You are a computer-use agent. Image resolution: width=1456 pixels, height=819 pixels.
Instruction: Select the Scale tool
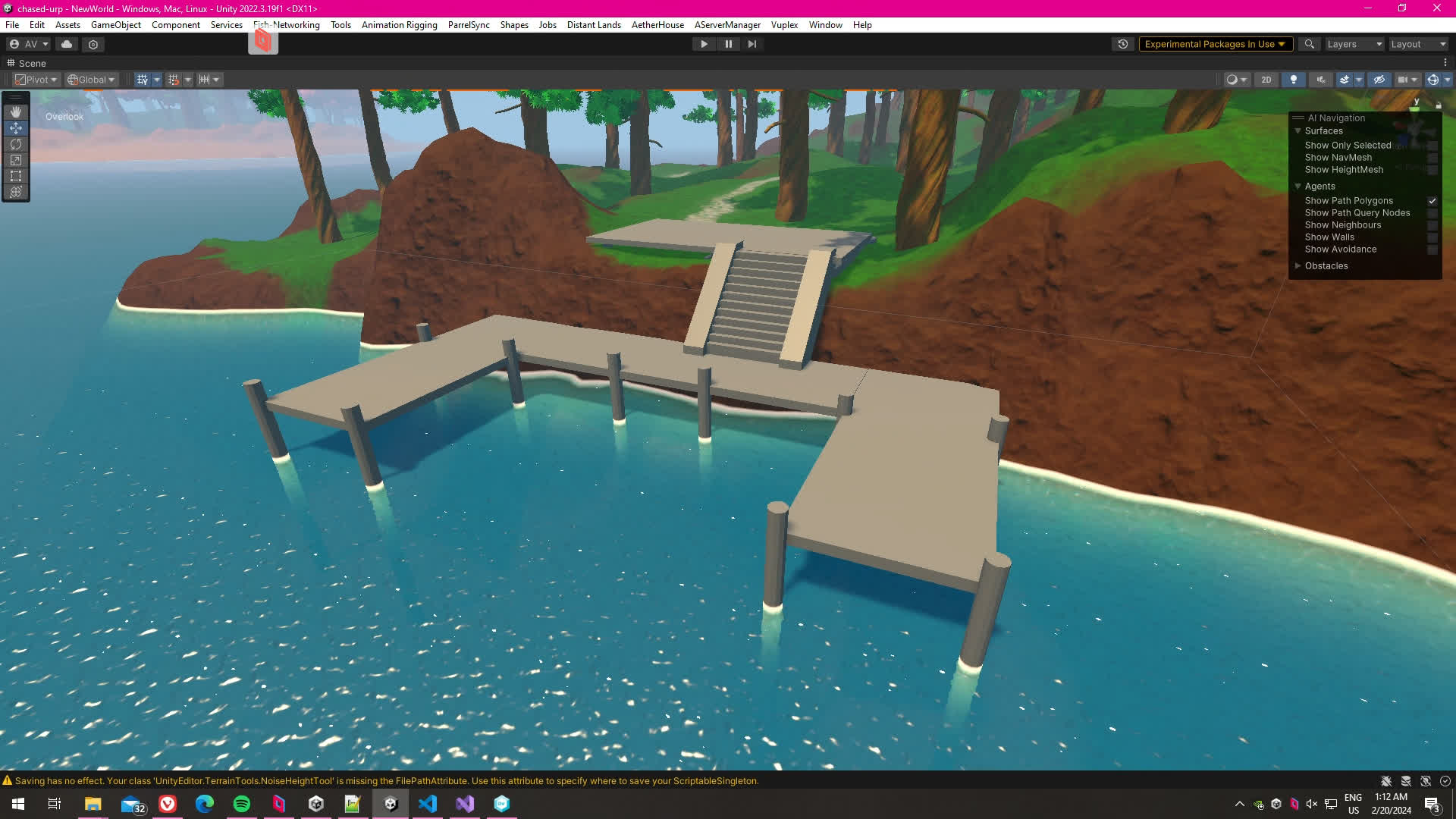16,160
